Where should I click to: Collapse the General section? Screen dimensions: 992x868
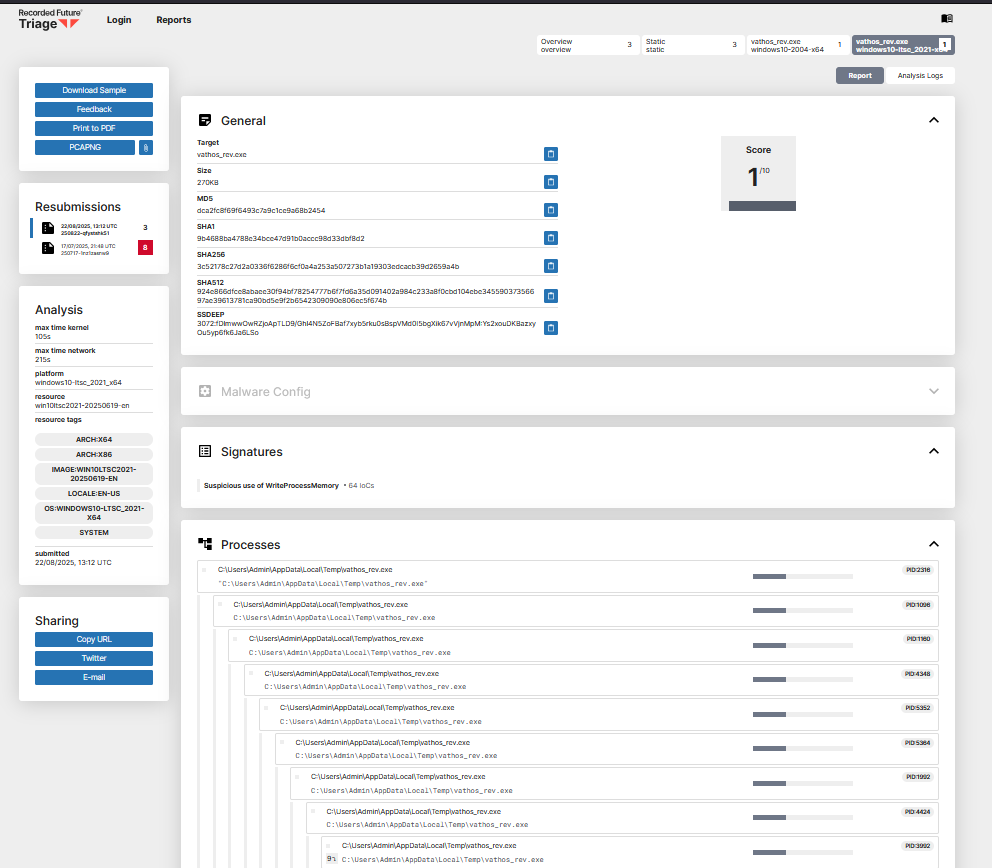(934, 120)
